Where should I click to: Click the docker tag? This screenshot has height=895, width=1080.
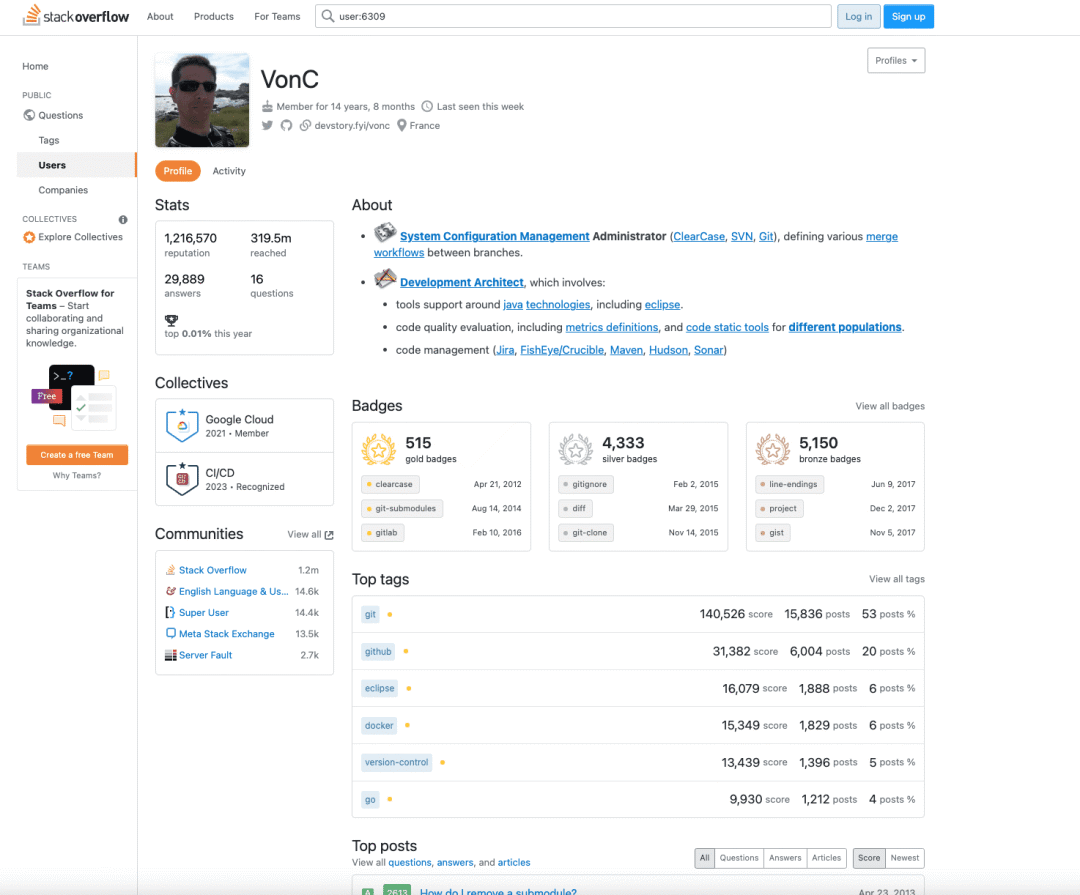(379, 726)
